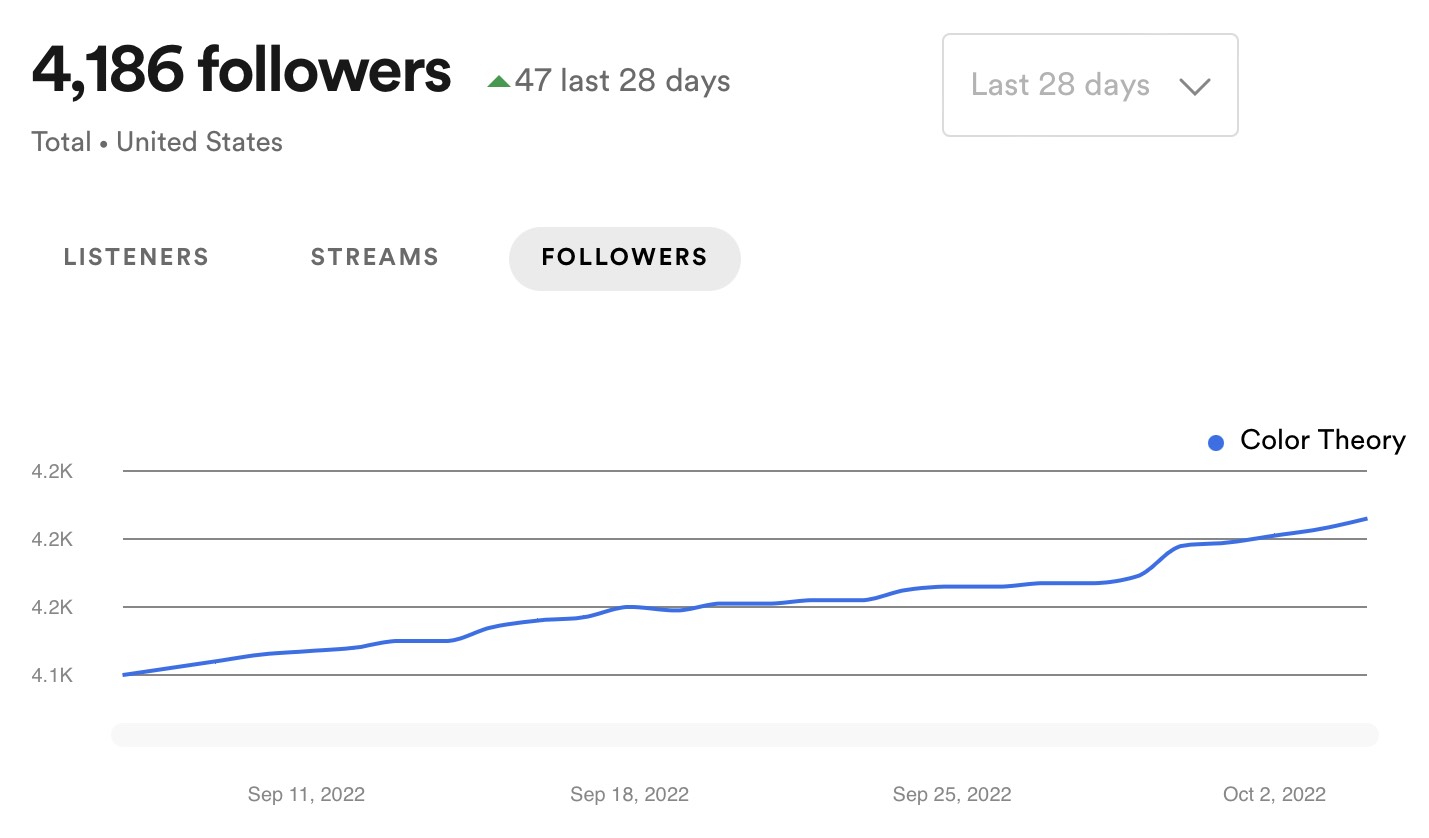Switch to the Streams tab

click(x=374, y=257)
